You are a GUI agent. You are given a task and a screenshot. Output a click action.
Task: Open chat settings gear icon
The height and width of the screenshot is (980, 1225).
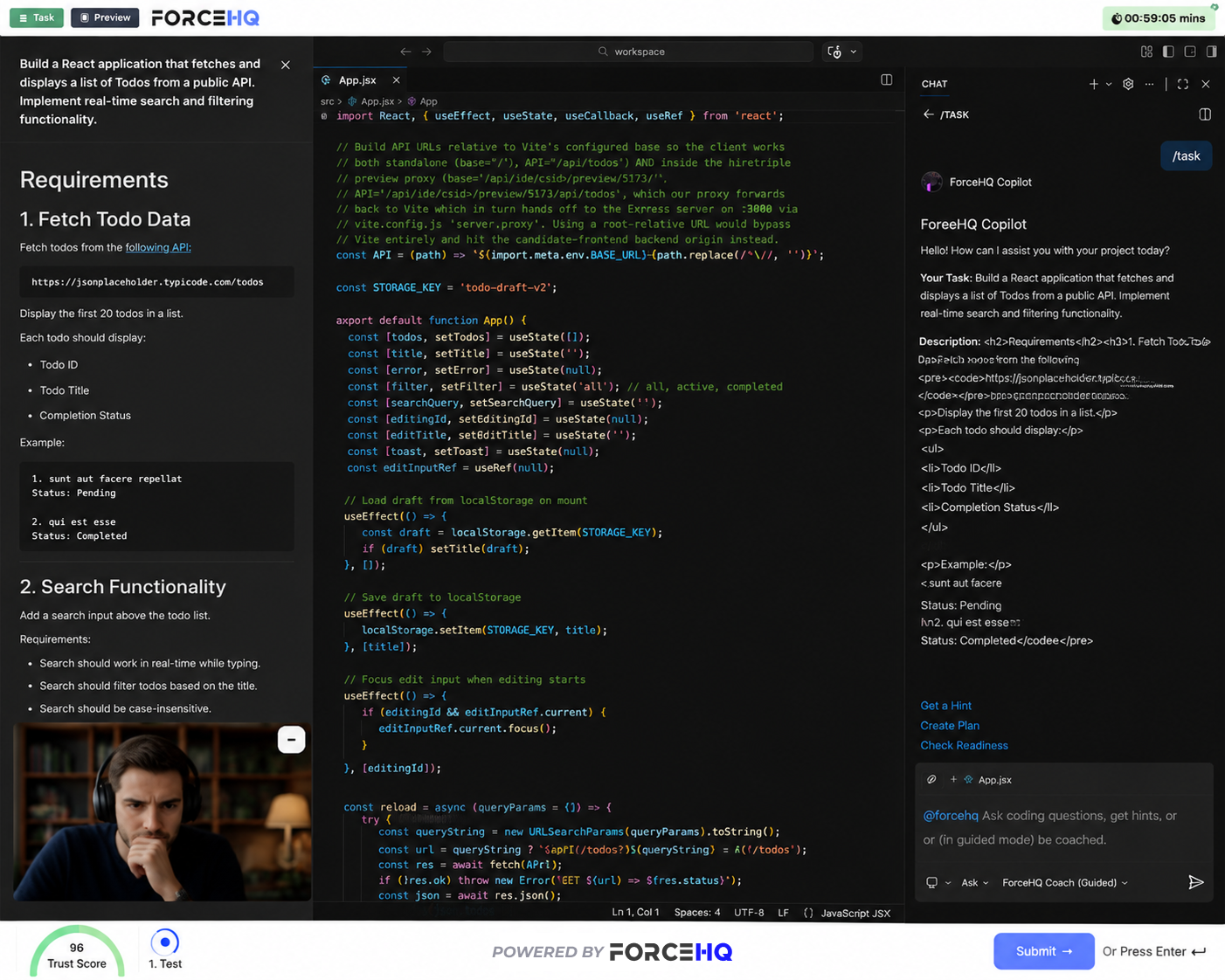pyautogui.click(x=1128, y=84)
